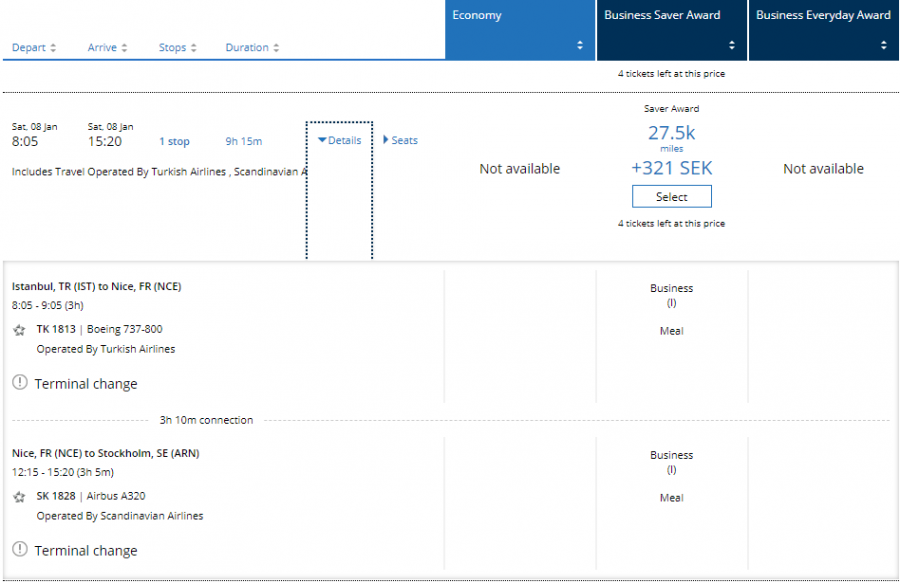Switch to Business Saver Award column

(x=671, y=30)
